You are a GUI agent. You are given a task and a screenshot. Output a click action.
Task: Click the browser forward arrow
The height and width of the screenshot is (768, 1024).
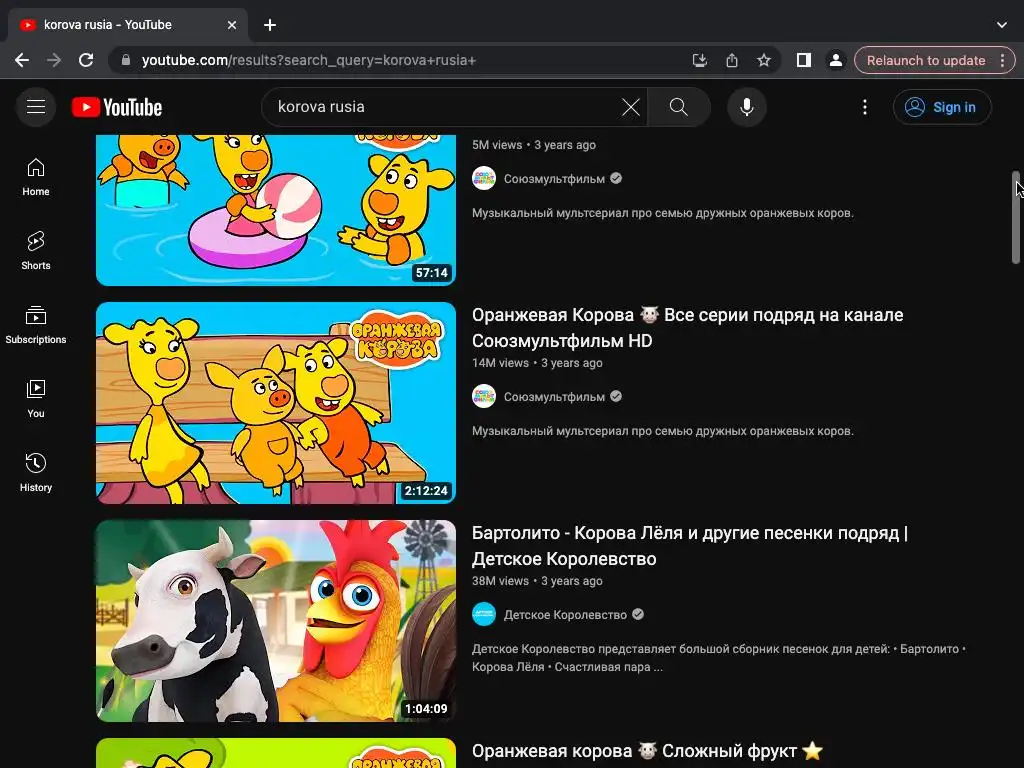coord(54,60)
